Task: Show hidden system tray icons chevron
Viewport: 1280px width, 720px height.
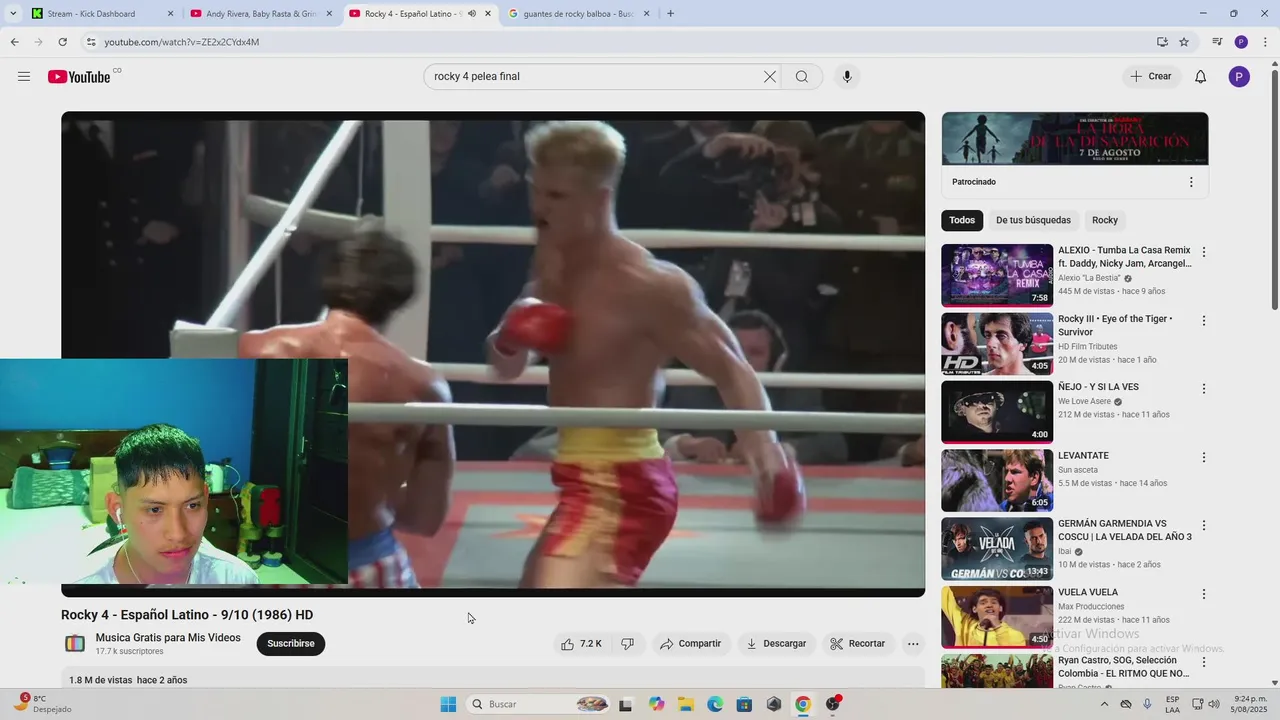Action: 1105,704
